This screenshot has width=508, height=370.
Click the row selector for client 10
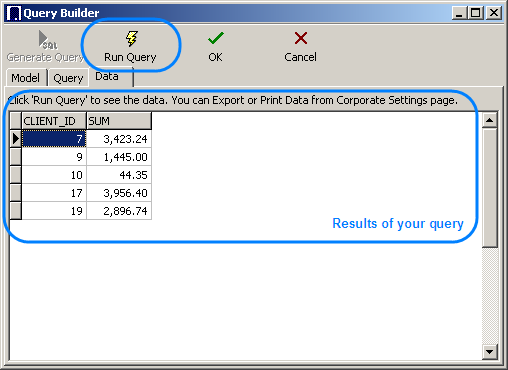point(16,175)
